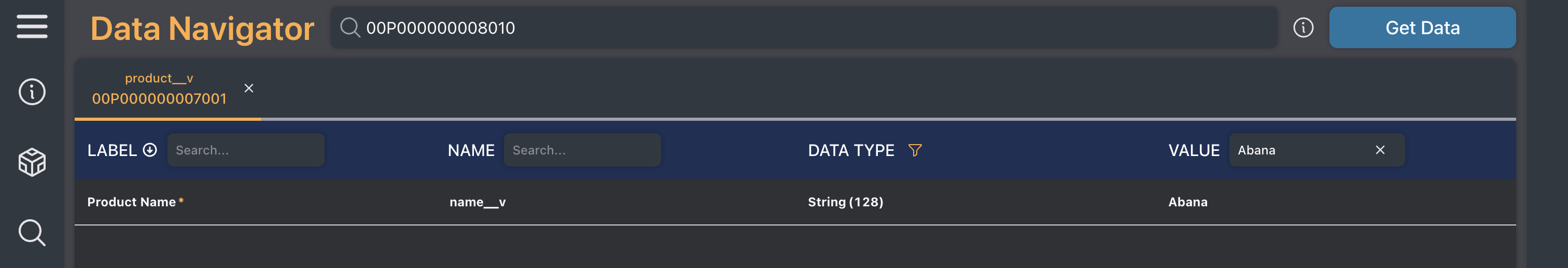The height and width of the screenshot is (268, 1568).
Task: Close the product__v 00P000000007001 tab
Action: pyautogui.click(x=249, y=88)
